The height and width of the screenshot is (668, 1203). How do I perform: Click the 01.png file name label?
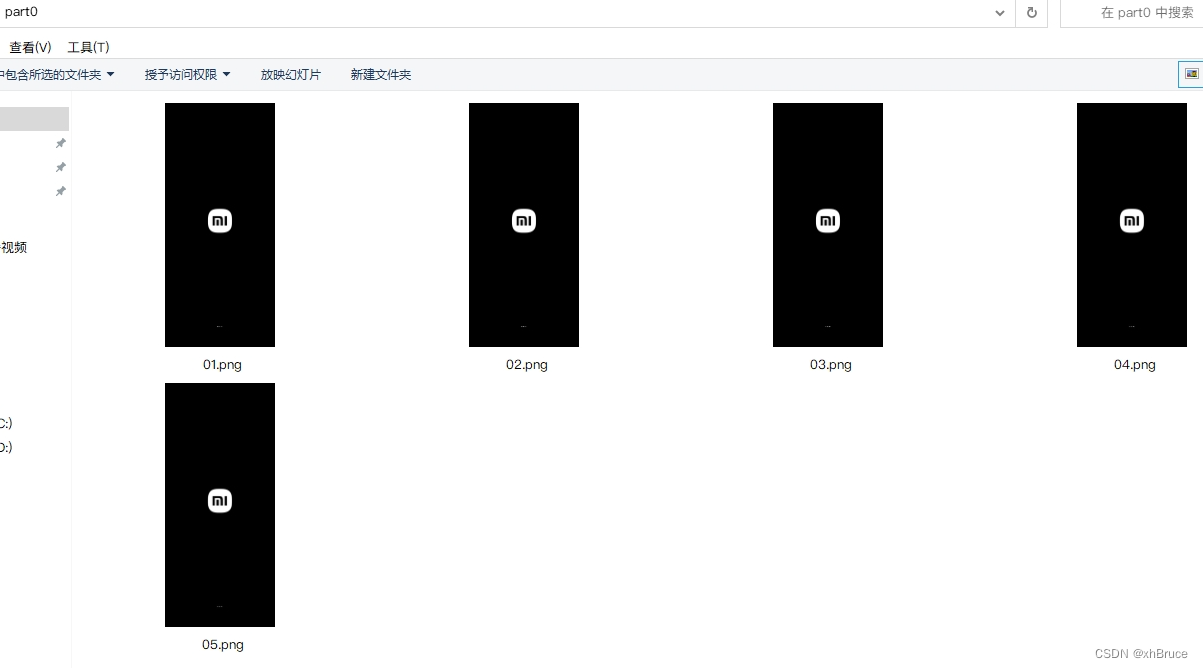click(x=222, y=365)
